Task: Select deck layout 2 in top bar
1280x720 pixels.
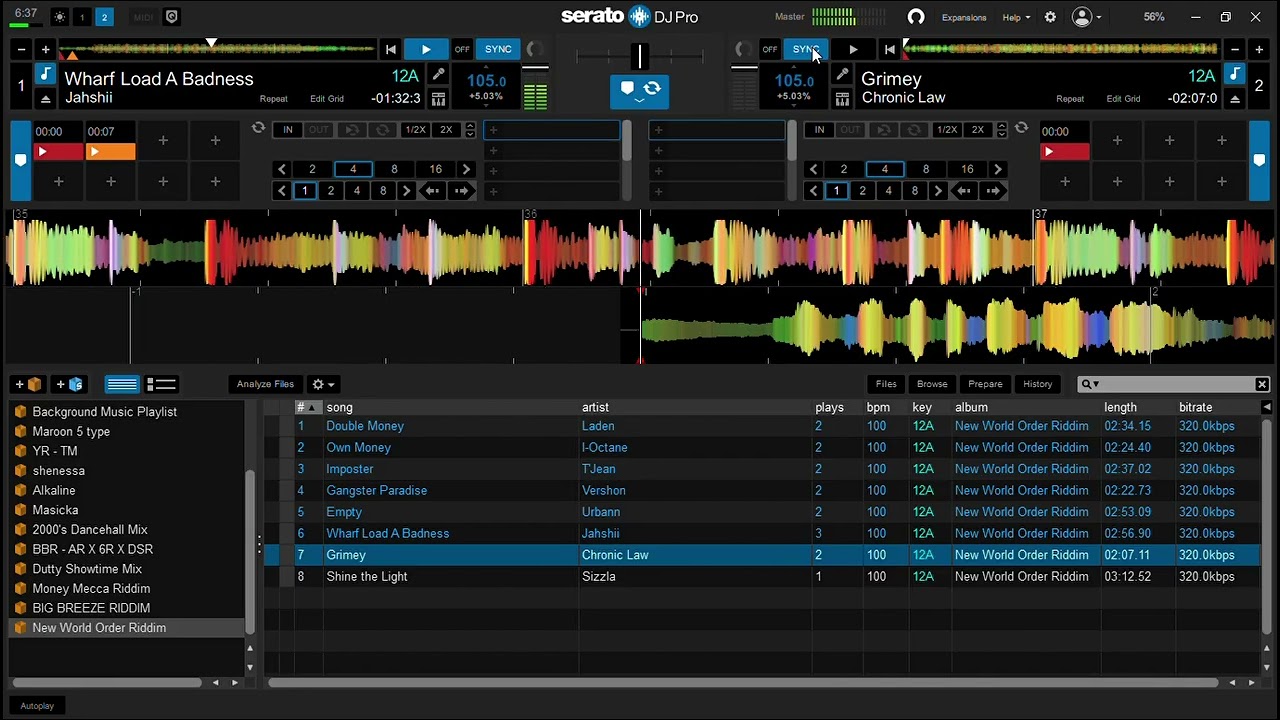Action: 104,17
